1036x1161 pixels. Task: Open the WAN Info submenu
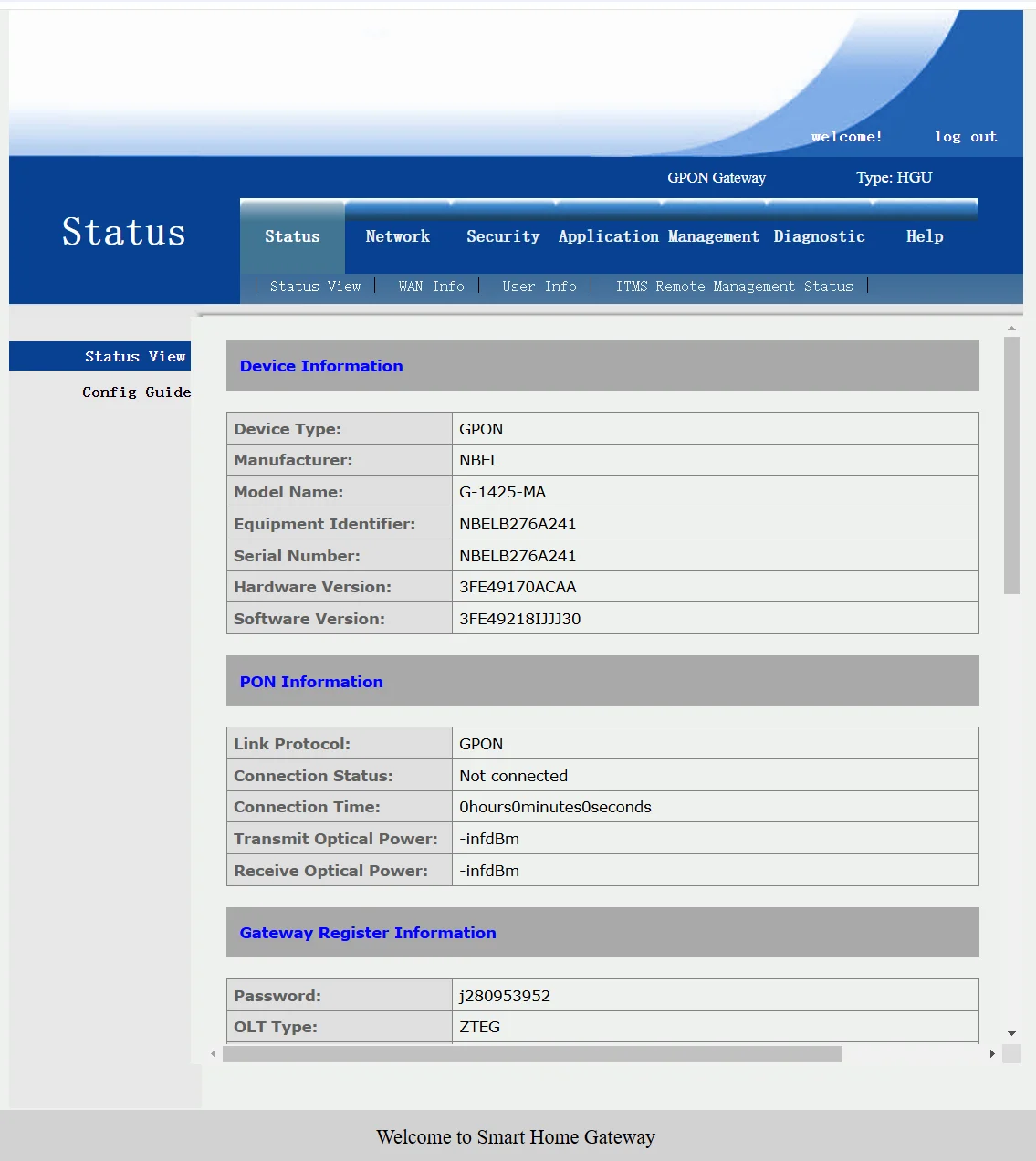click(431, 287)
